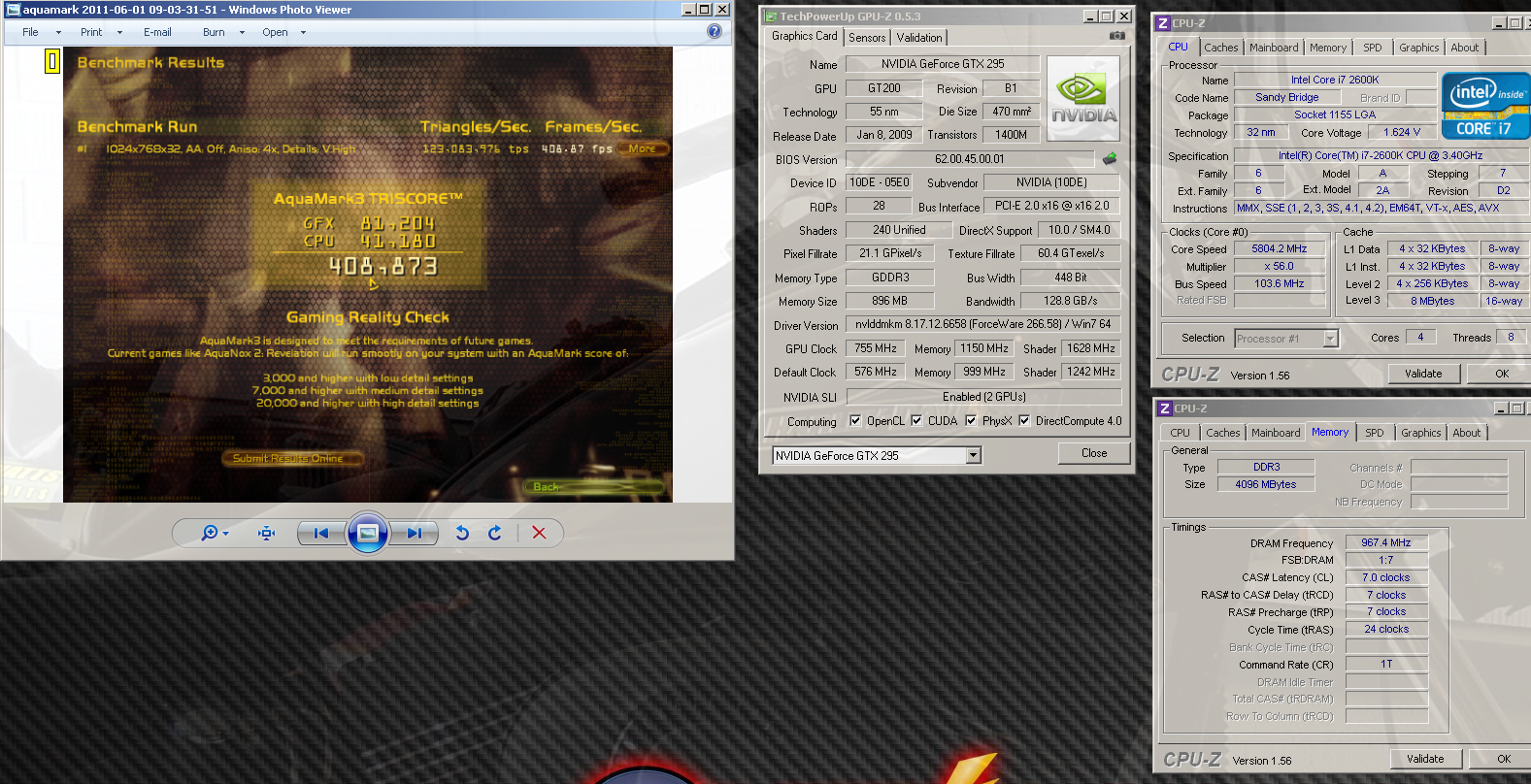
Task: Click BIOS version save chip icon
Action: pyautogui.click(x=1110, y=158)
